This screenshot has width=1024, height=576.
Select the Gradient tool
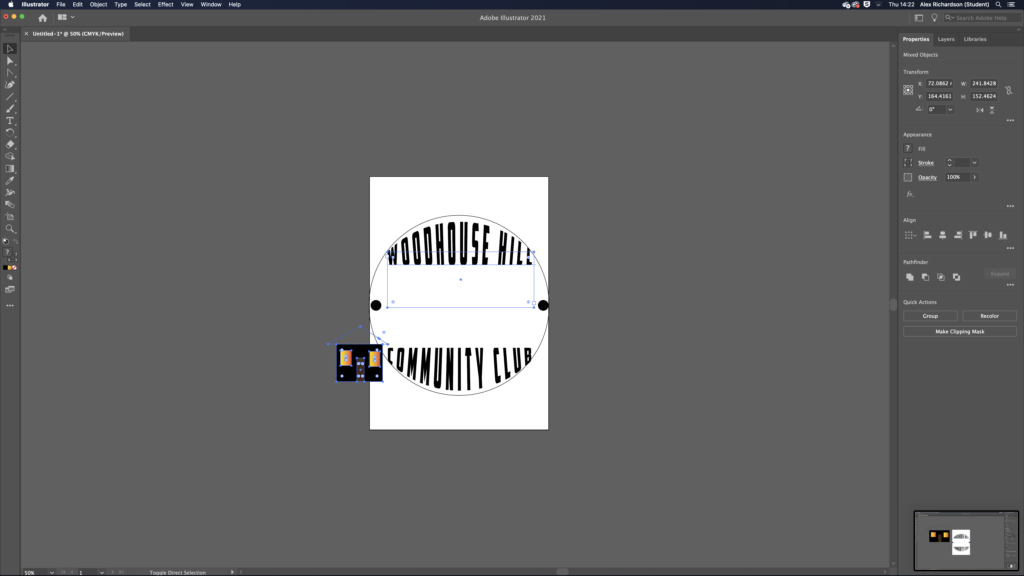coord(10,168)
